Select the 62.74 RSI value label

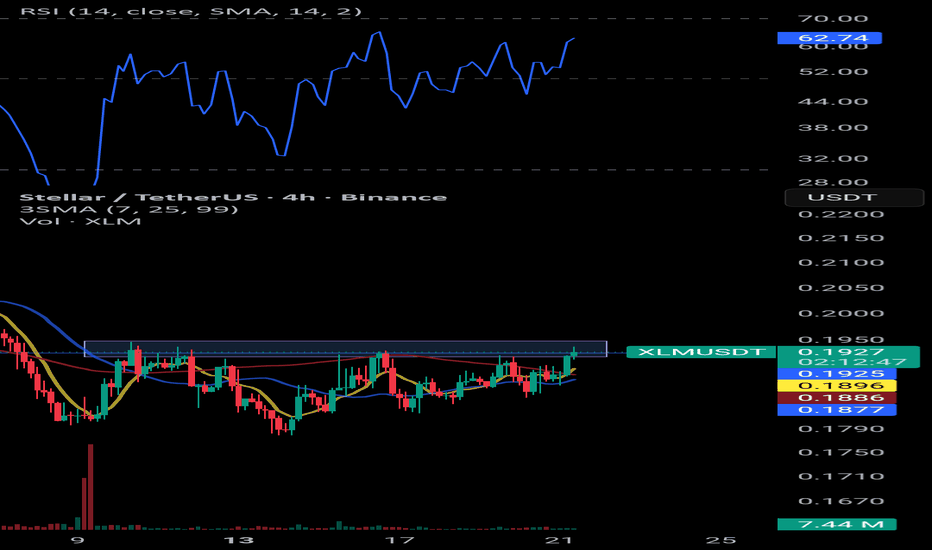point(829,38)
